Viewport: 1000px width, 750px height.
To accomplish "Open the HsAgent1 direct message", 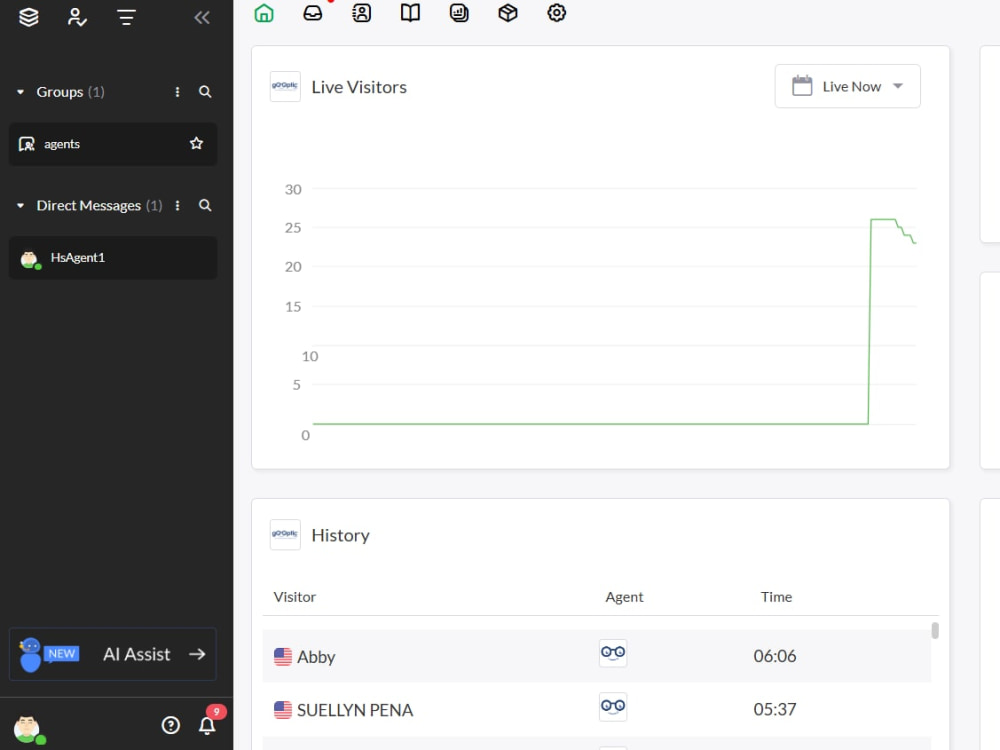I will pyautogui.click(x=113, y=258).
